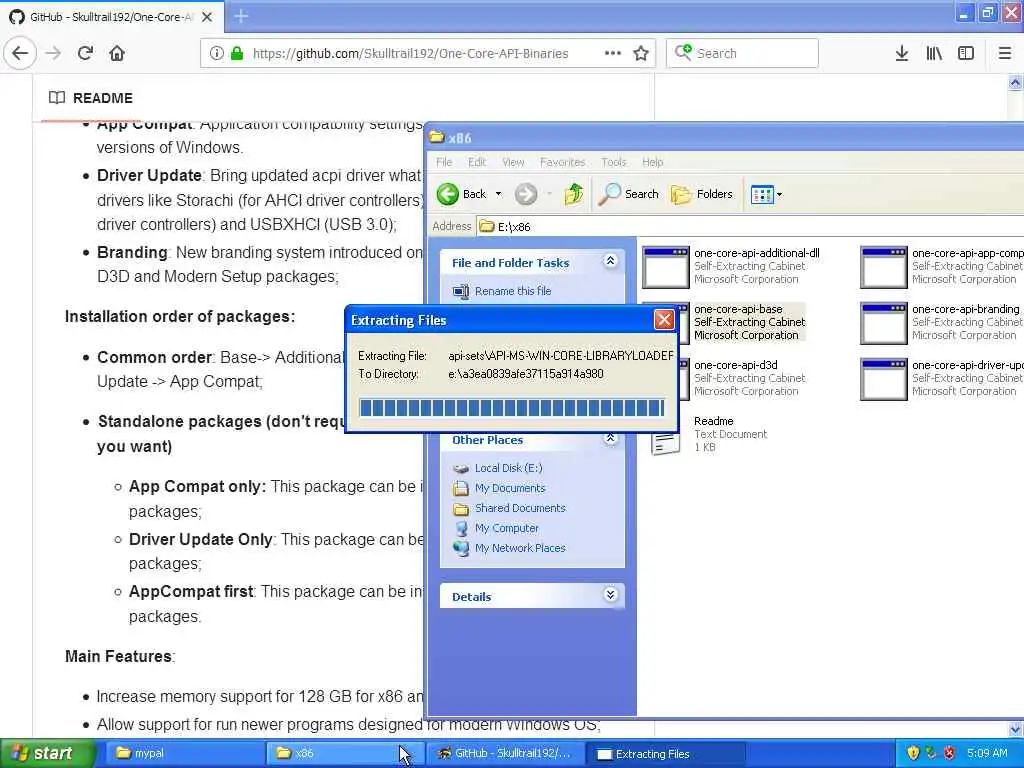Viewport: 1024px width, 768px height.
Task: Click the extraction progress bar
Action: [512, 408]
